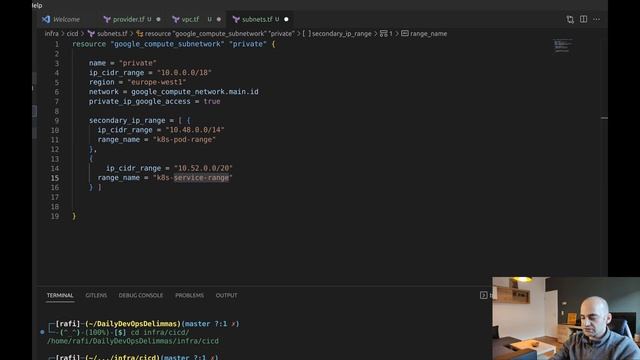The height and width of the screenshot is (360, 640).
Task: Click the minimap code overview
Action: [562, 45]
